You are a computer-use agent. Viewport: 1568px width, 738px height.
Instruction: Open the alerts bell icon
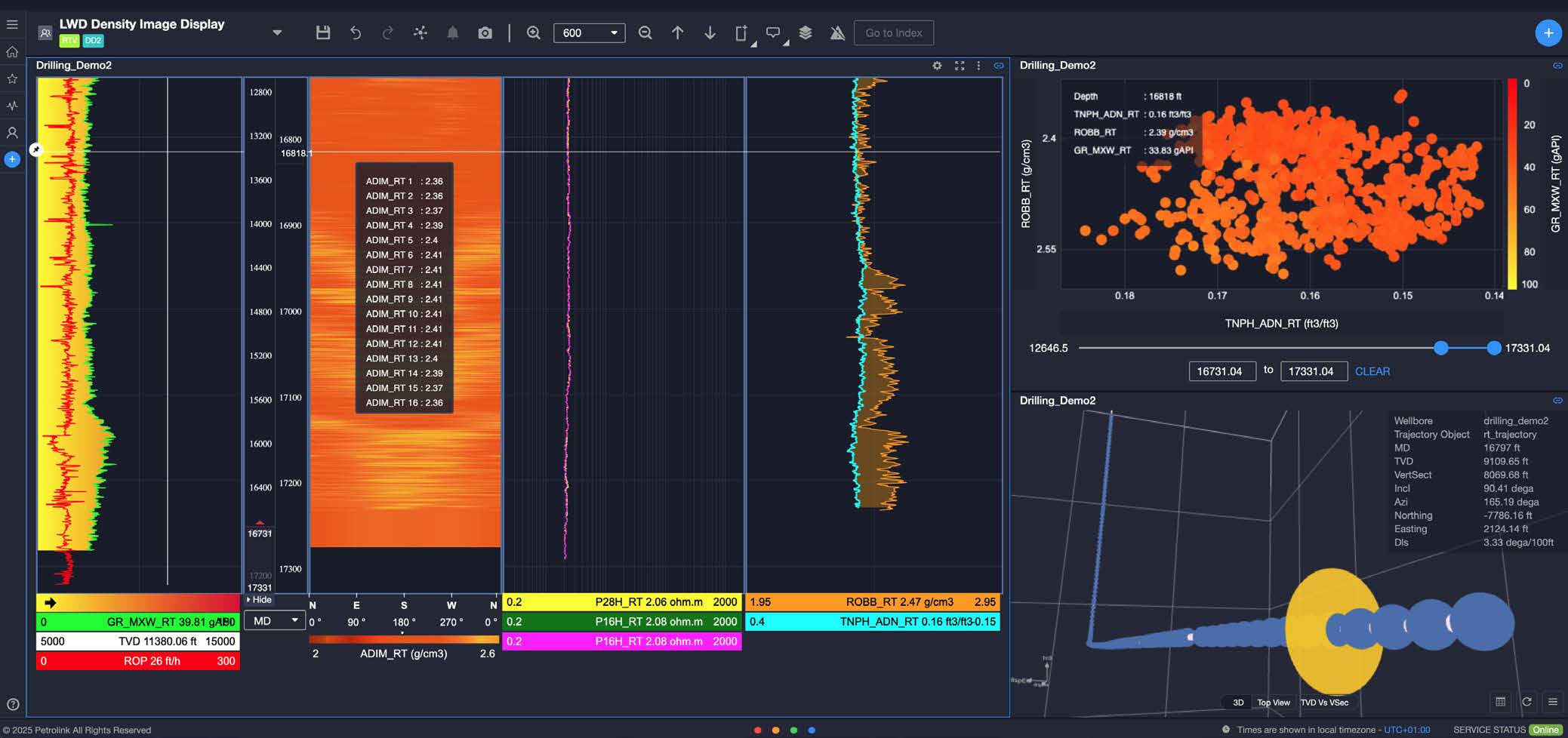pyautogui.click(x=452, y=32)
